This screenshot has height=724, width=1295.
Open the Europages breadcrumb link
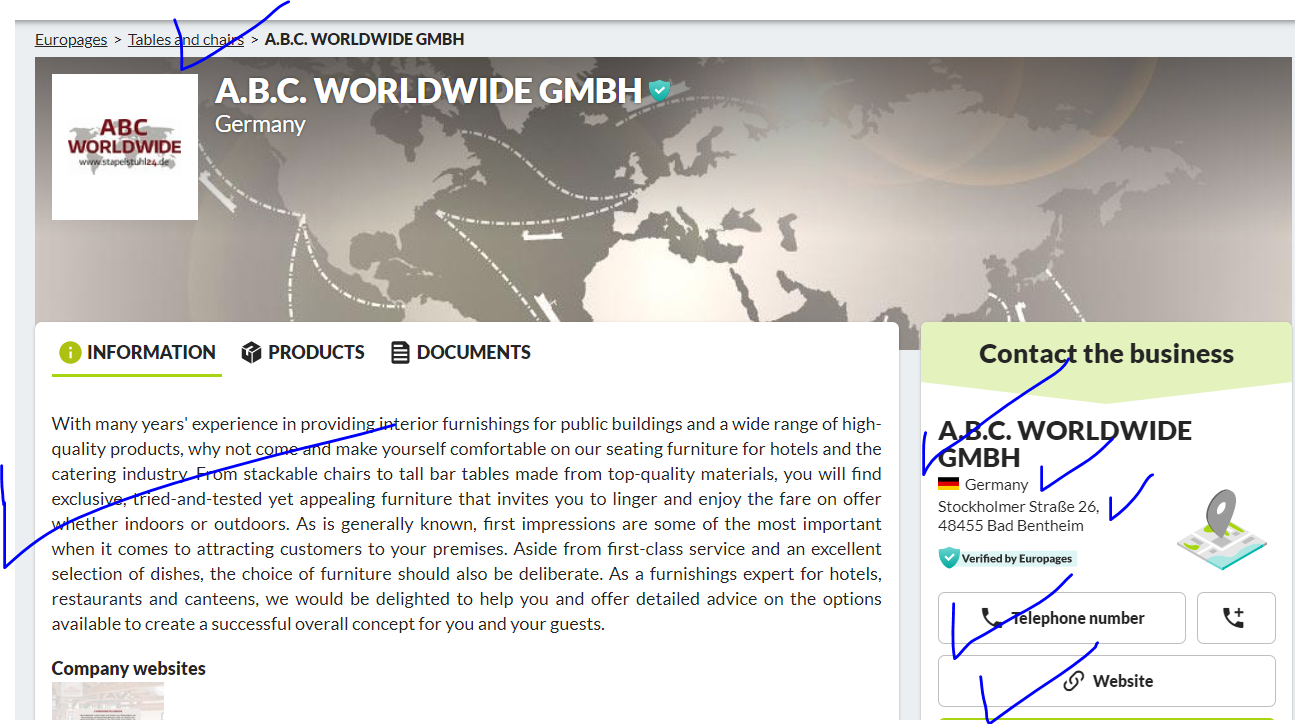[x=71, y=40]
